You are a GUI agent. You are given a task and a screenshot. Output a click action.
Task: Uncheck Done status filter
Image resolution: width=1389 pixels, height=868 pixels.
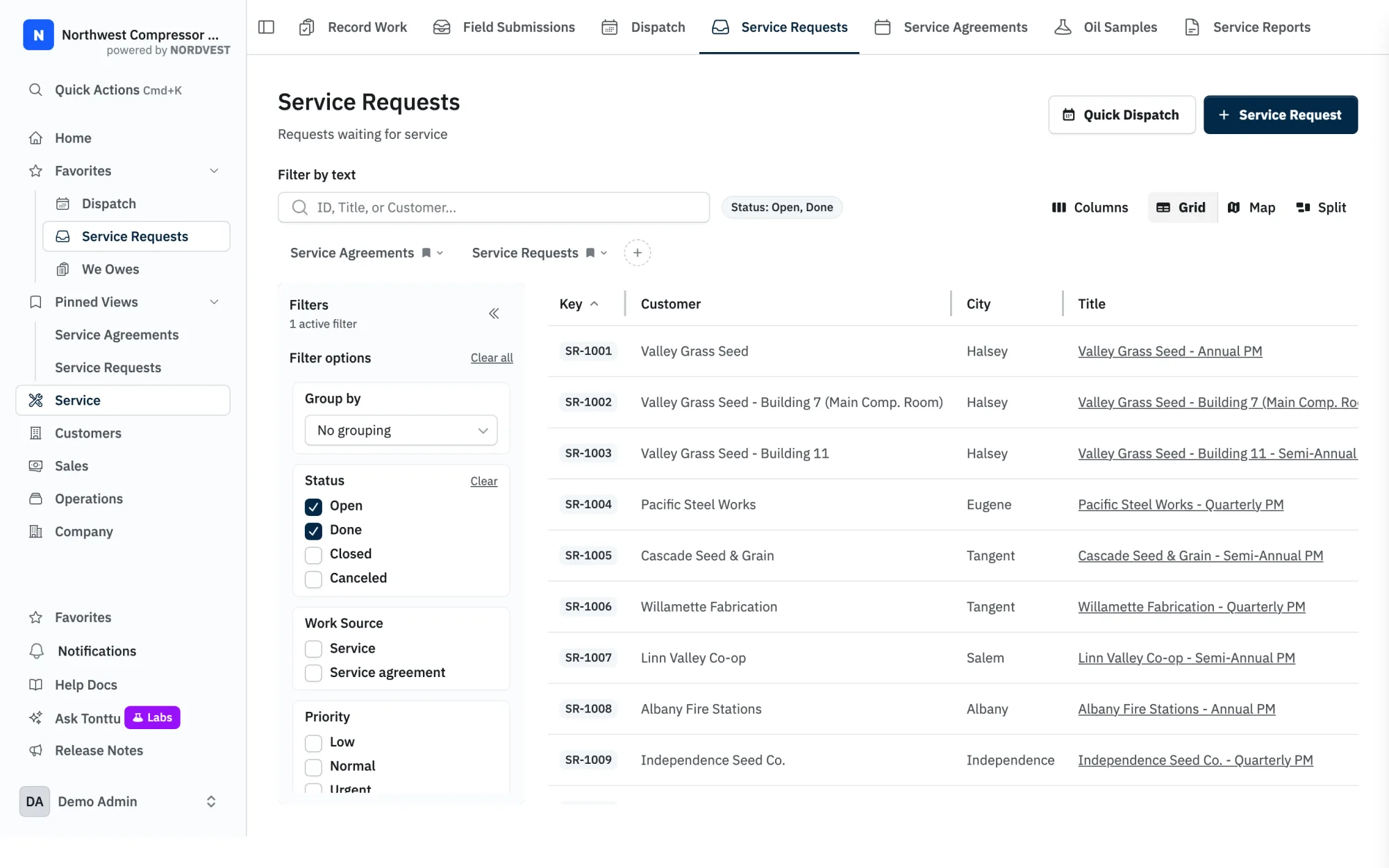(313, 531)
